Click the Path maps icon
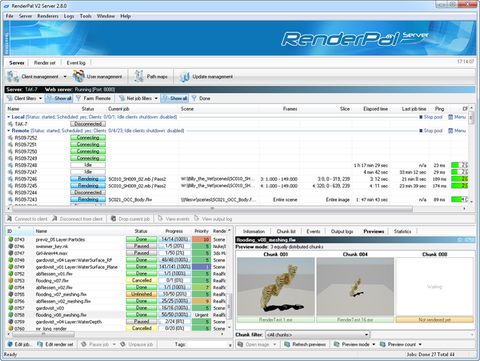The width and height of the screenshot is (480, 361). coord(139,76)
